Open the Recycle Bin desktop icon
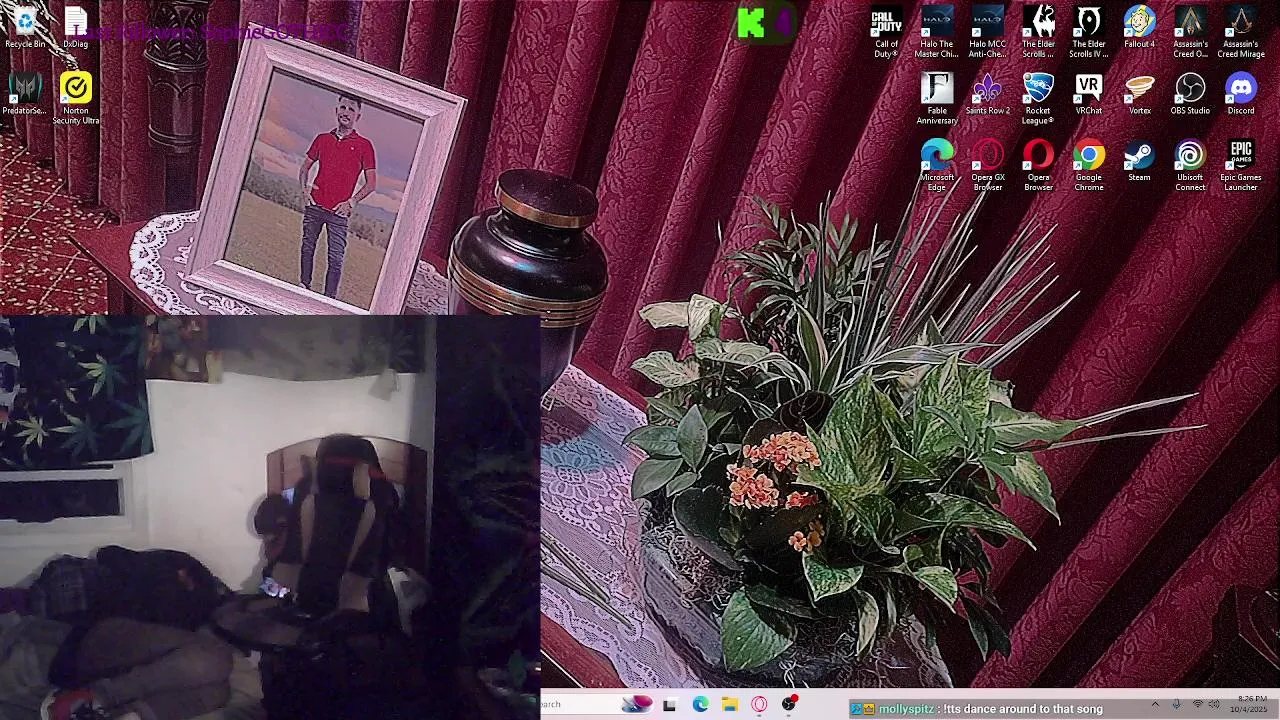Viewport: 1280px width, 720px height. (x=25, y=27)
